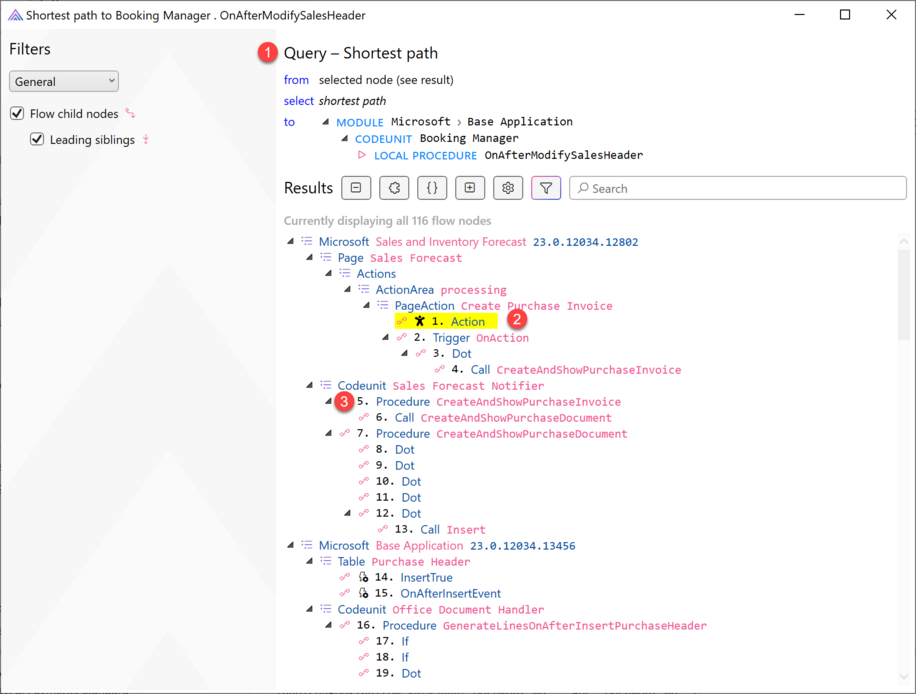
Task: Click the list icon before ActionArea processing
Action: point(363,289)
